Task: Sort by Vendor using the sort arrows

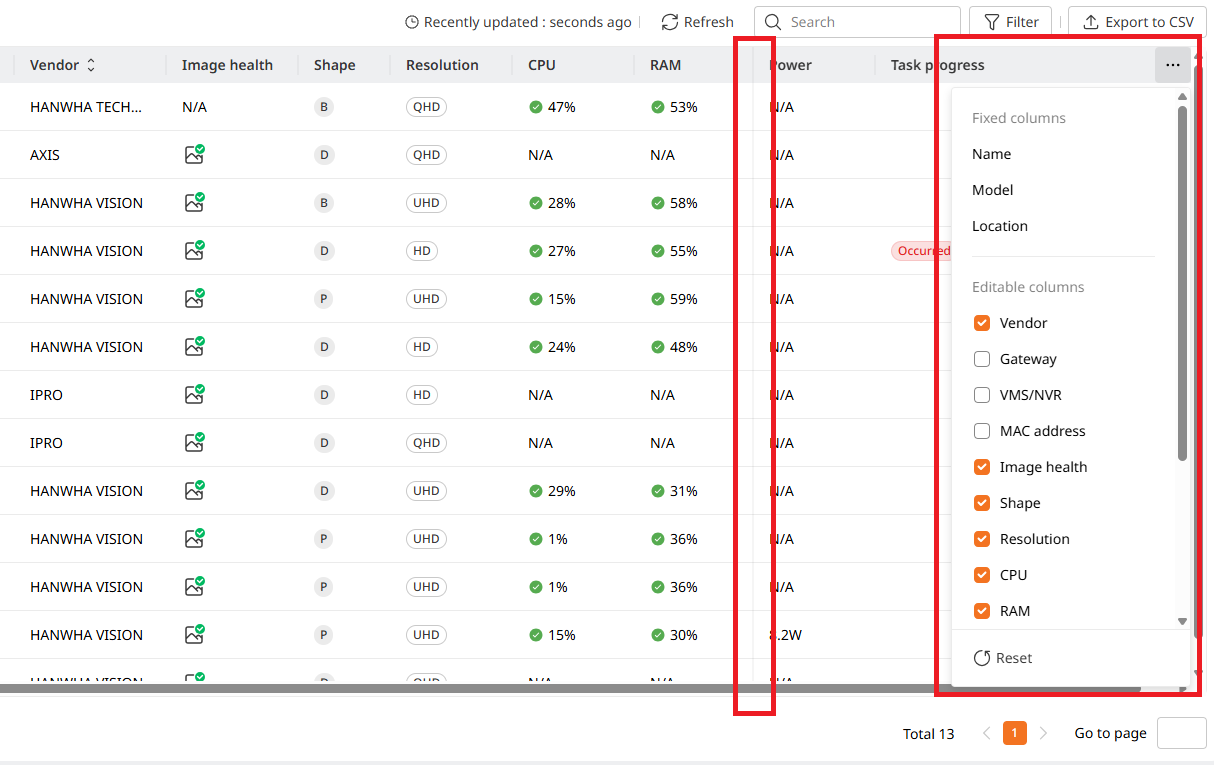Action: pos(91,65)
